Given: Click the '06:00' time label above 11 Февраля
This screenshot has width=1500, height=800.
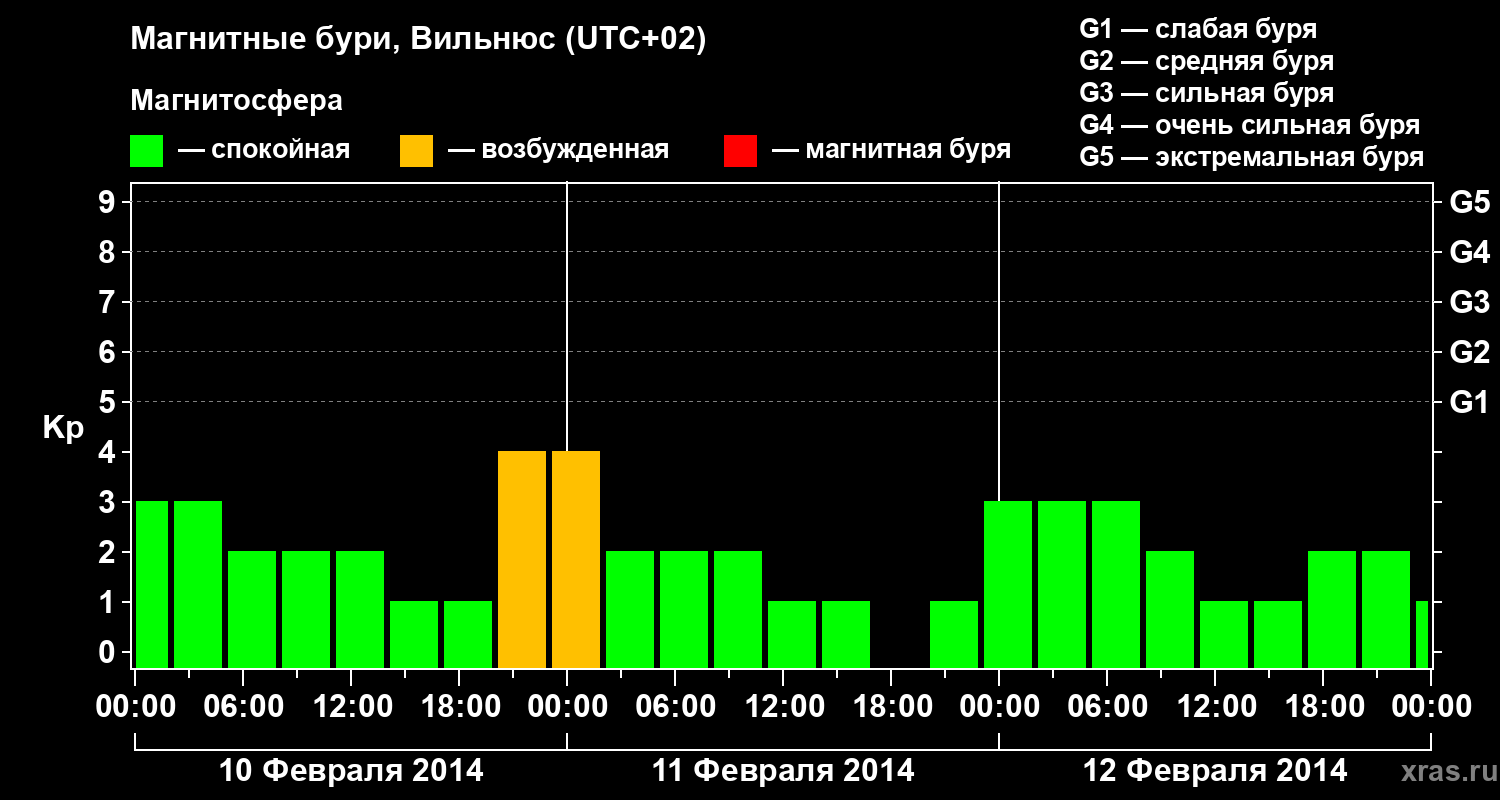Looking at the screenshot, I should [x=675, y=706].
